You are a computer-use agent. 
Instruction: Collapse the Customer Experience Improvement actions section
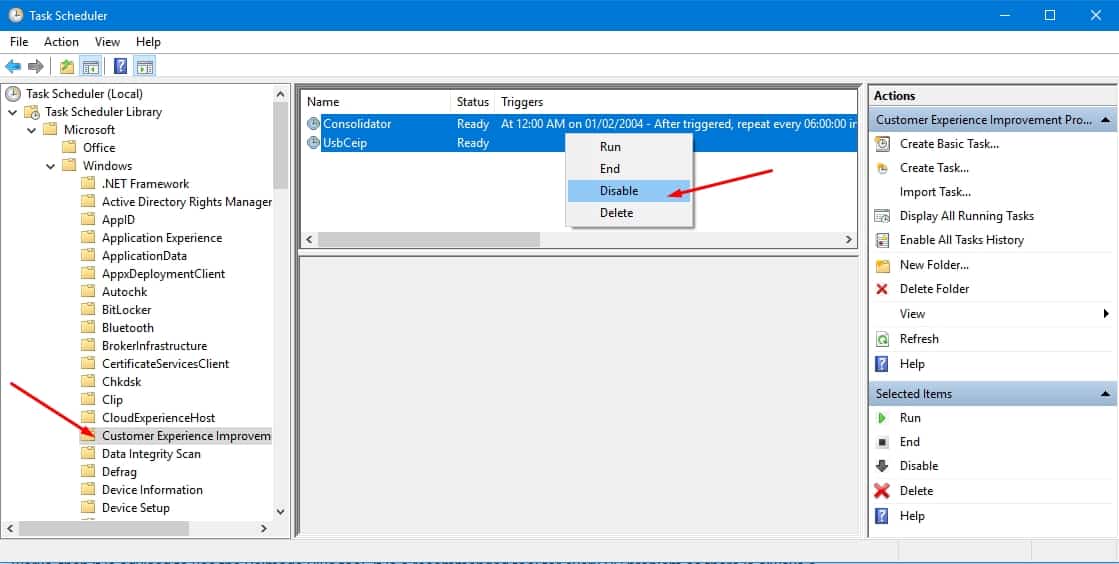tap(1105, 120)
